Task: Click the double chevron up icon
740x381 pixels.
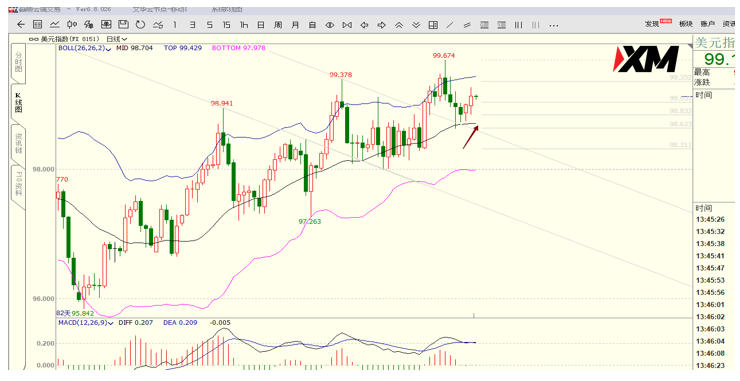Action: pyautogui.click(x=399, y=25)
